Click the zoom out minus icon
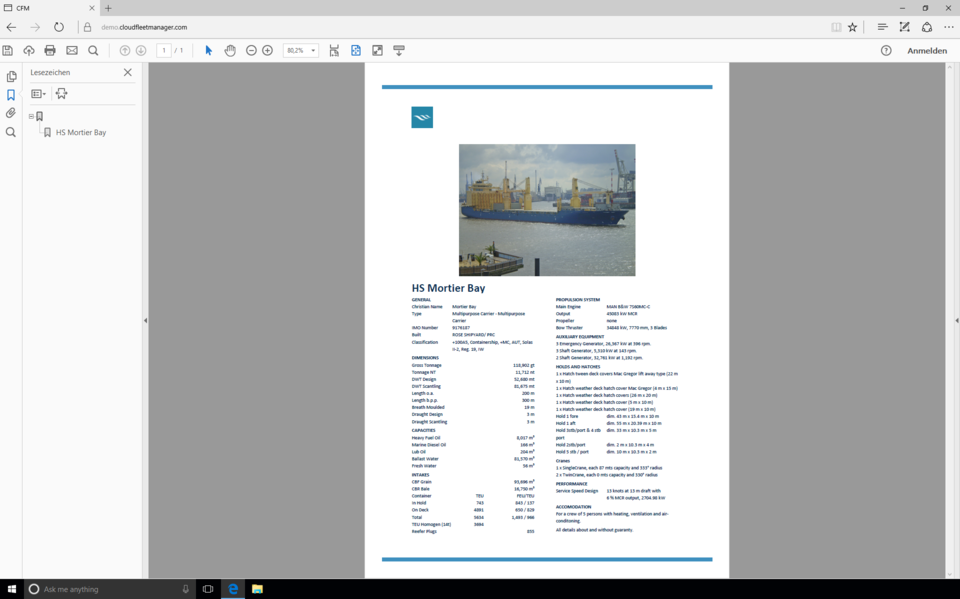960x599 pixels. (251, 51)
